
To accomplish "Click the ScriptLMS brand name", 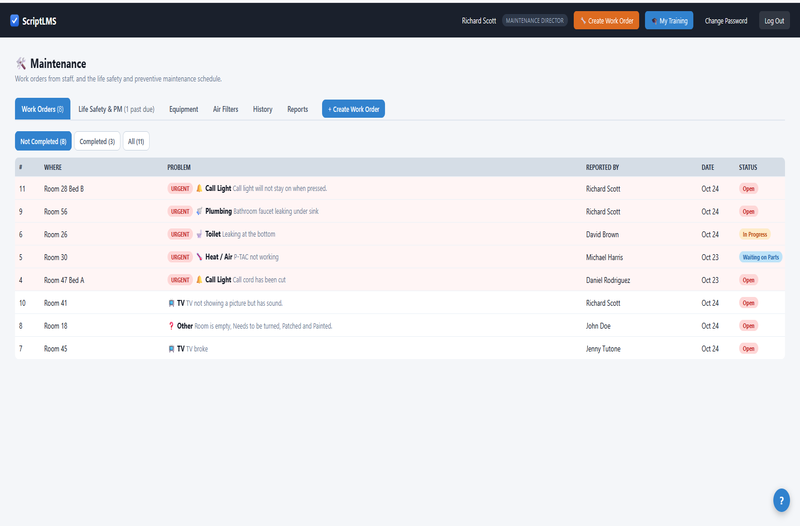I will pyautogui.click(x=39, y=21).
